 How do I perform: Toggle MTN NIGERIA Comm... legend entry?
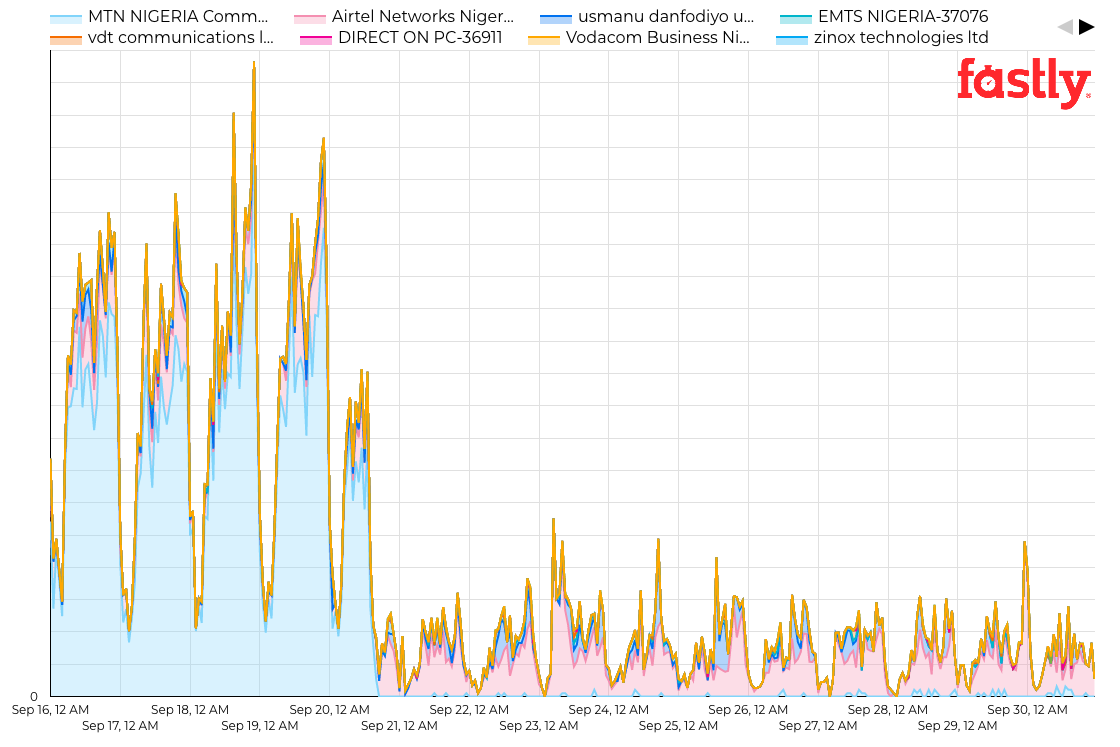coord(159,16)
